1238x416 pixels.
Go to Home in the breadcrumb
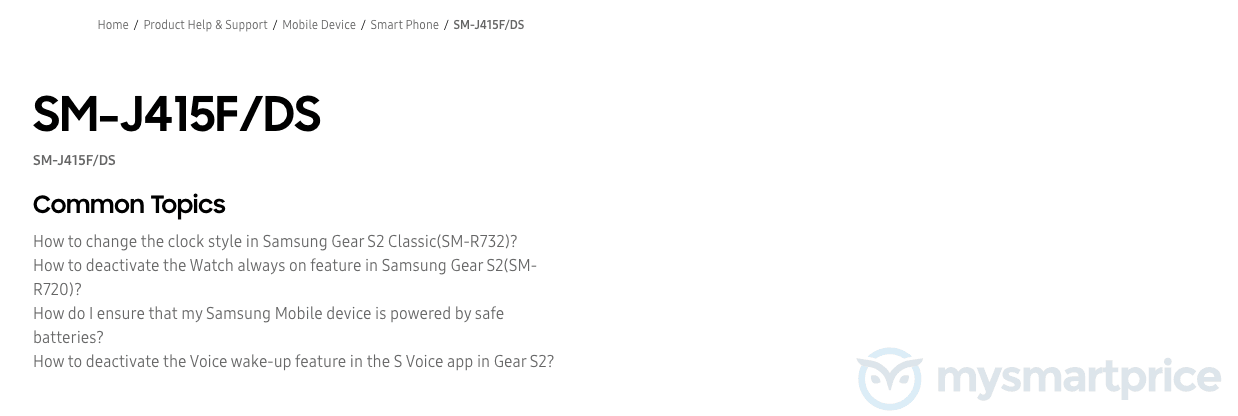[113, 25]
